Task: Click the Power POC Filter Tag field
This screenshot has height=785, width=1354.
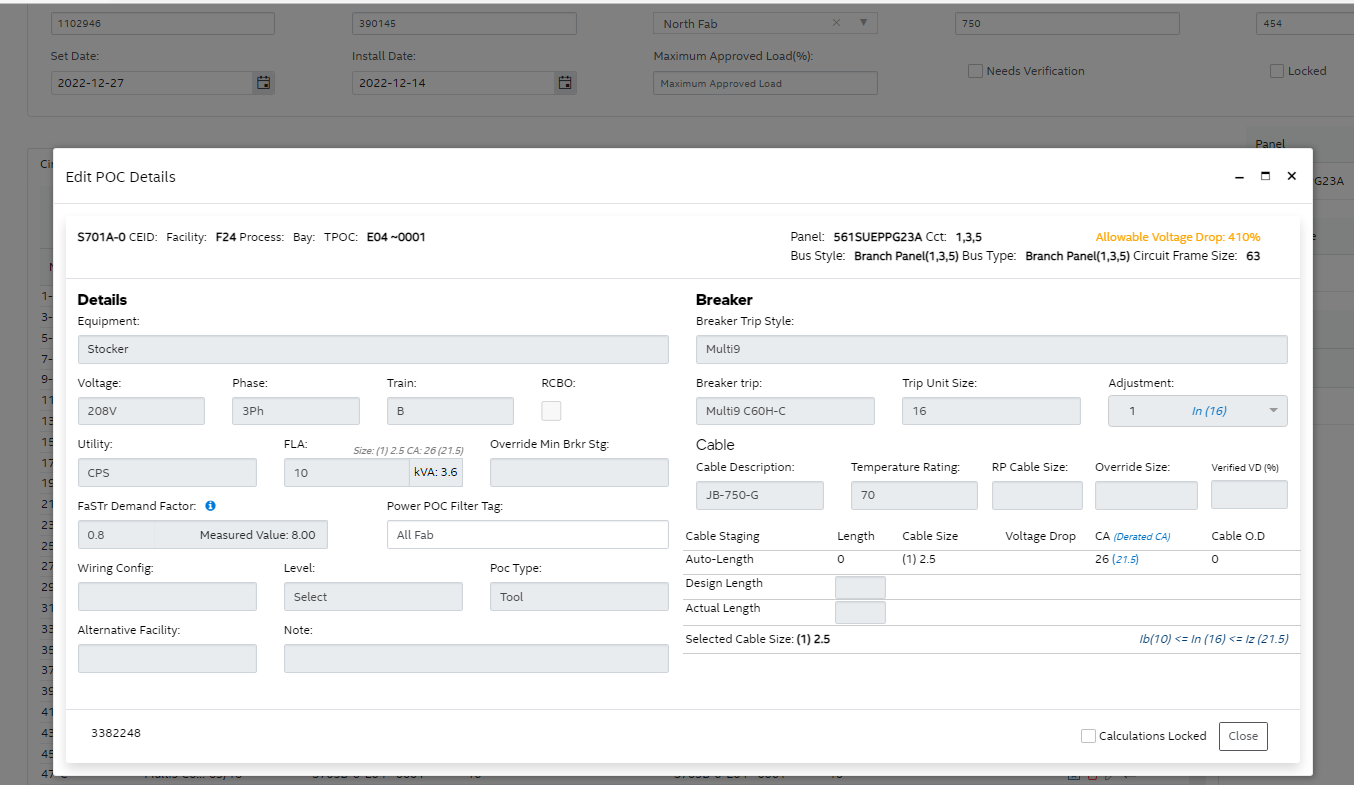Action: pos(527,535)
